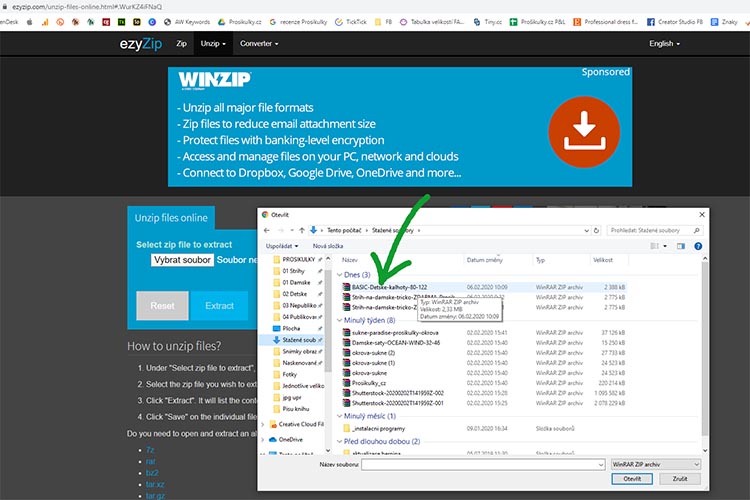Close the Otevřít dialog
Image resolution: width=750 pixels, height=500 pixels.
[x=702, y=215]
